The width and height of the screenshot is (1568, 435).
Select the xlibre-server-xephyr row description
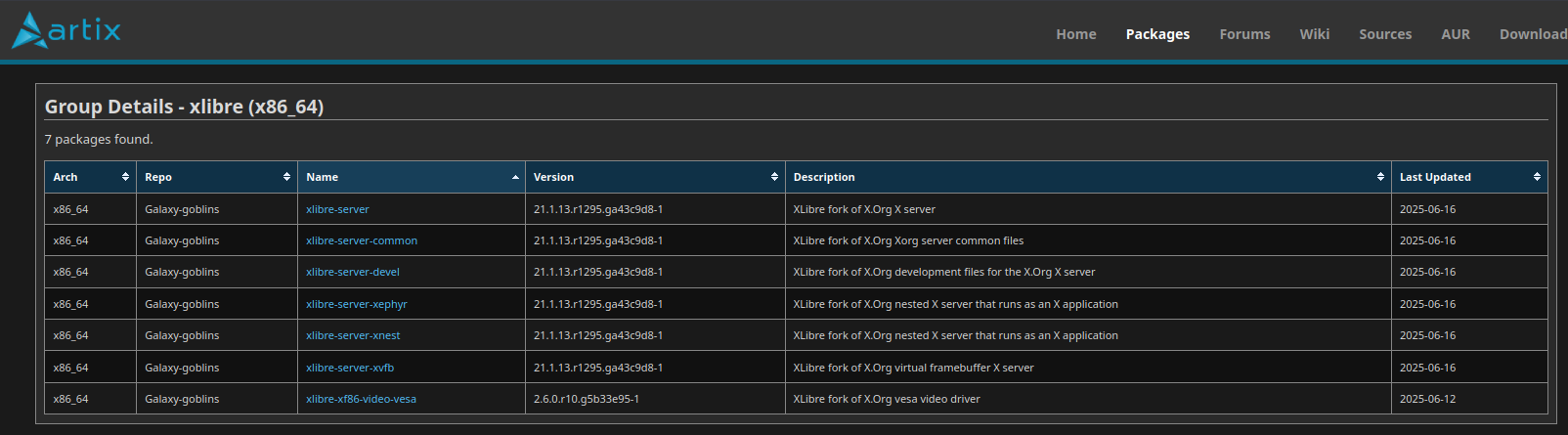(1088, 304)
